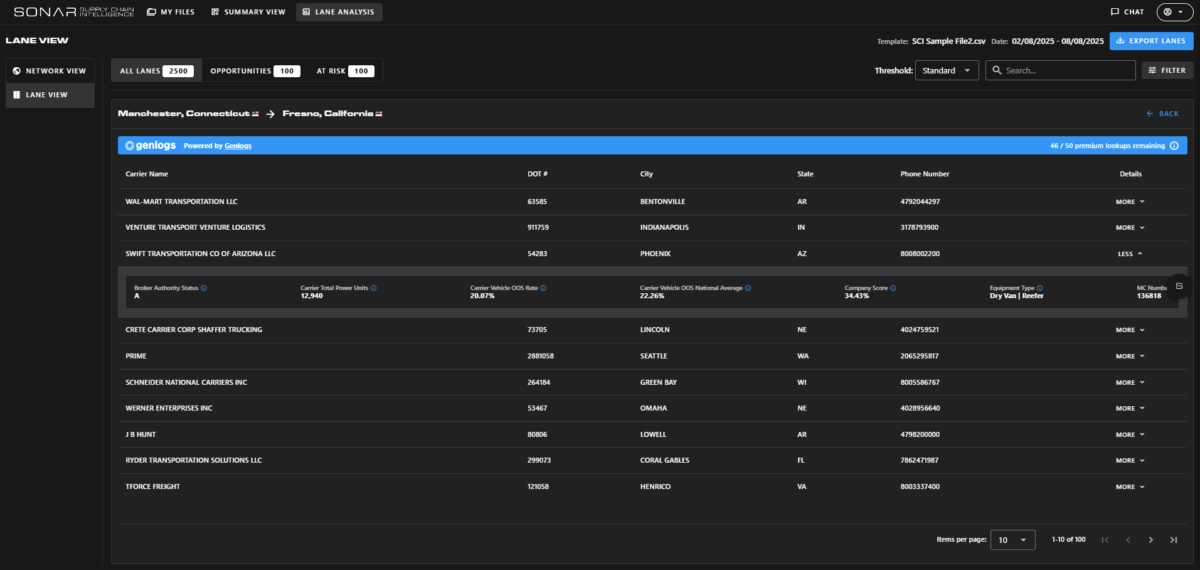The image size is (1200, 570).
Task: Open the My Files tab
Action: (x=170, y=12)
